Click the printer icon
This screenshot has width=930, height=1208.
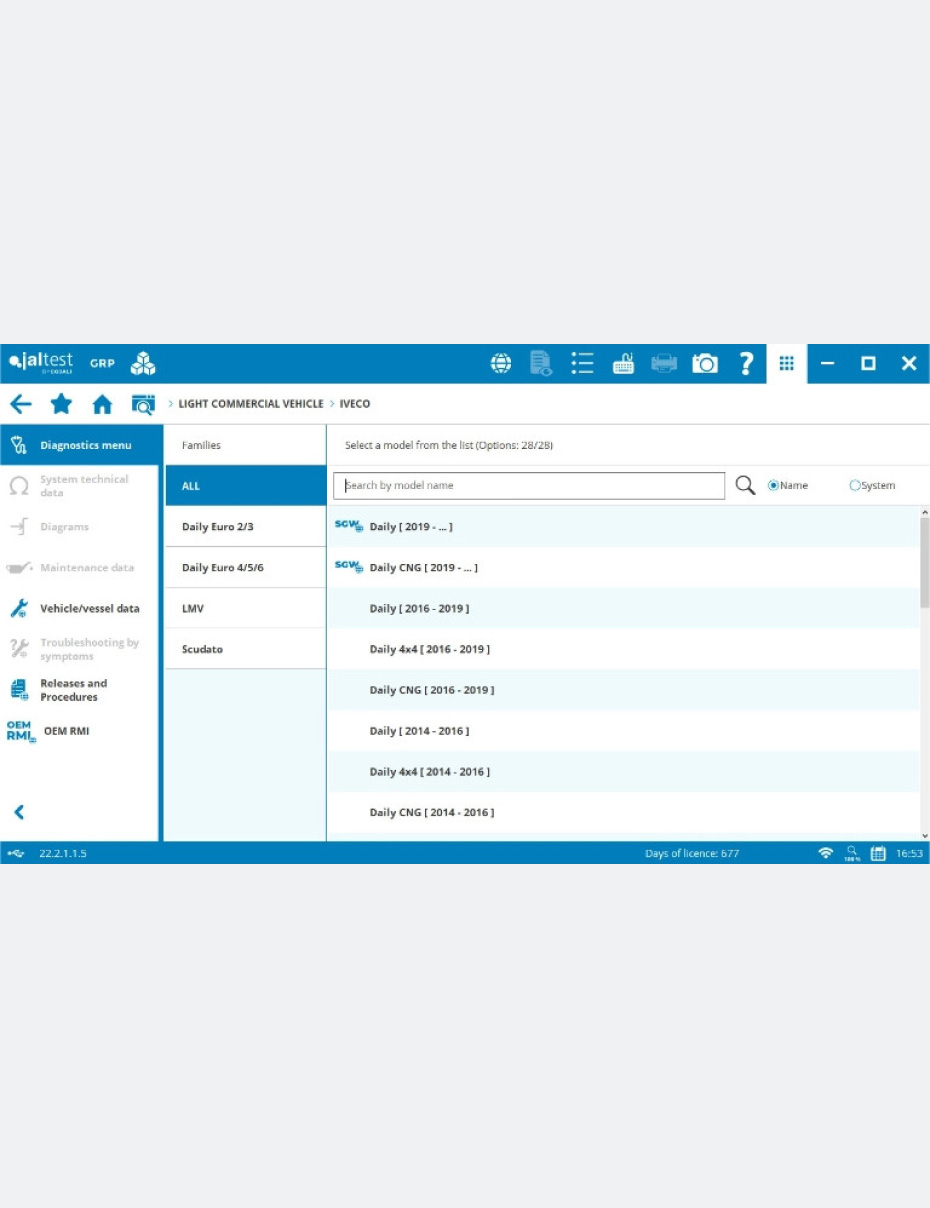coord(664,363)
